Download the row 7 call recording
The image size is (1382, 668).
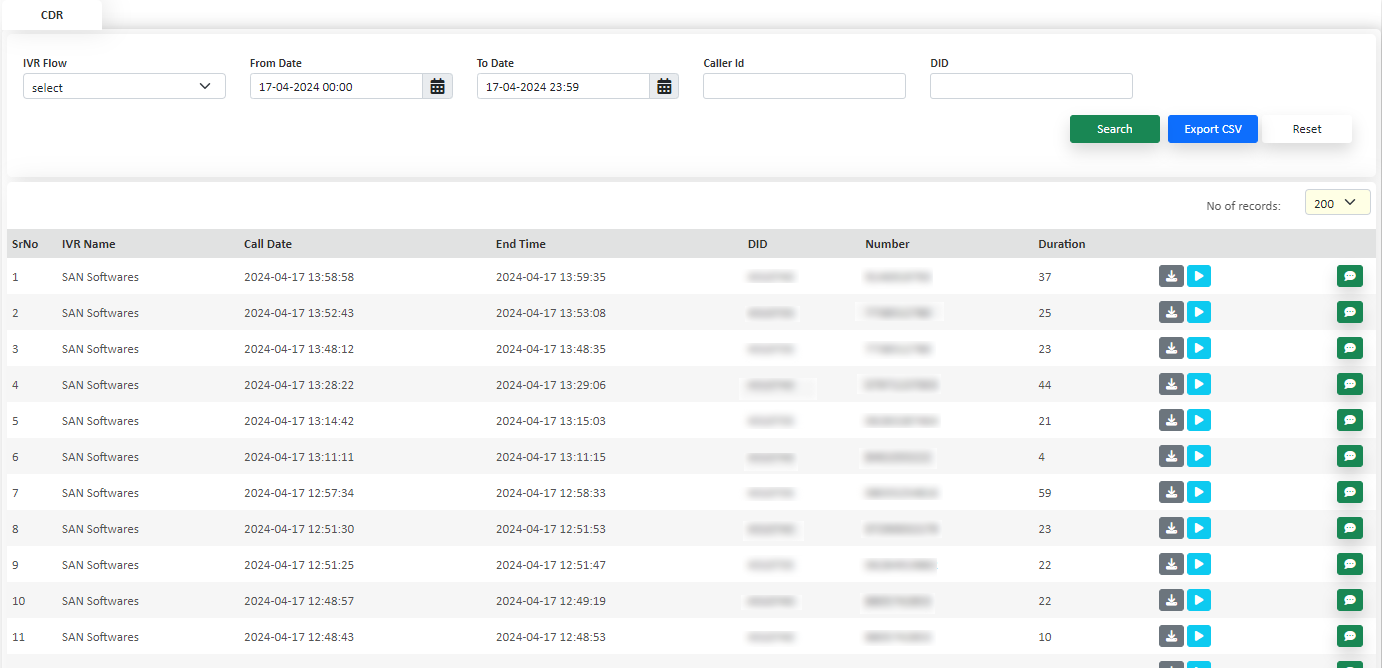(1171, 492)
